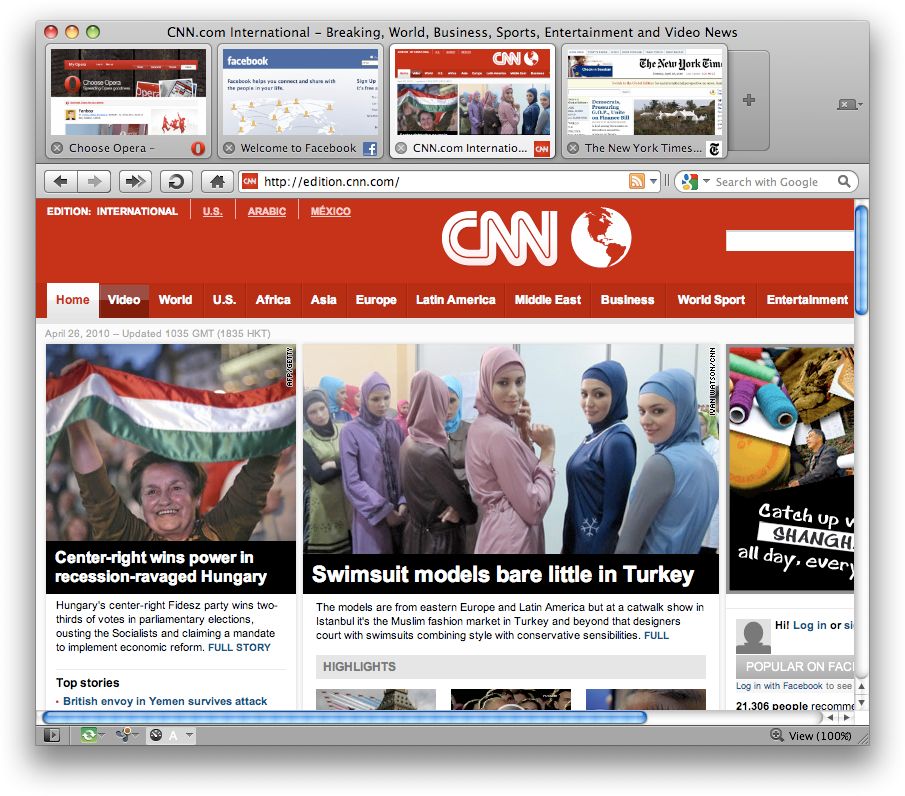905x796 pixels.
Task: Click the CNN site badge in address bar
Action: [x=250, y=182]
